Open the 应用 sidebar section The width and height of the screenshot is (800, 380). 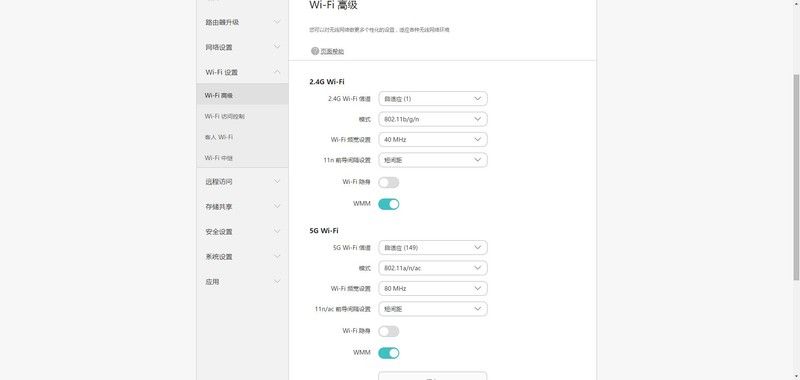tap(242, 282)
